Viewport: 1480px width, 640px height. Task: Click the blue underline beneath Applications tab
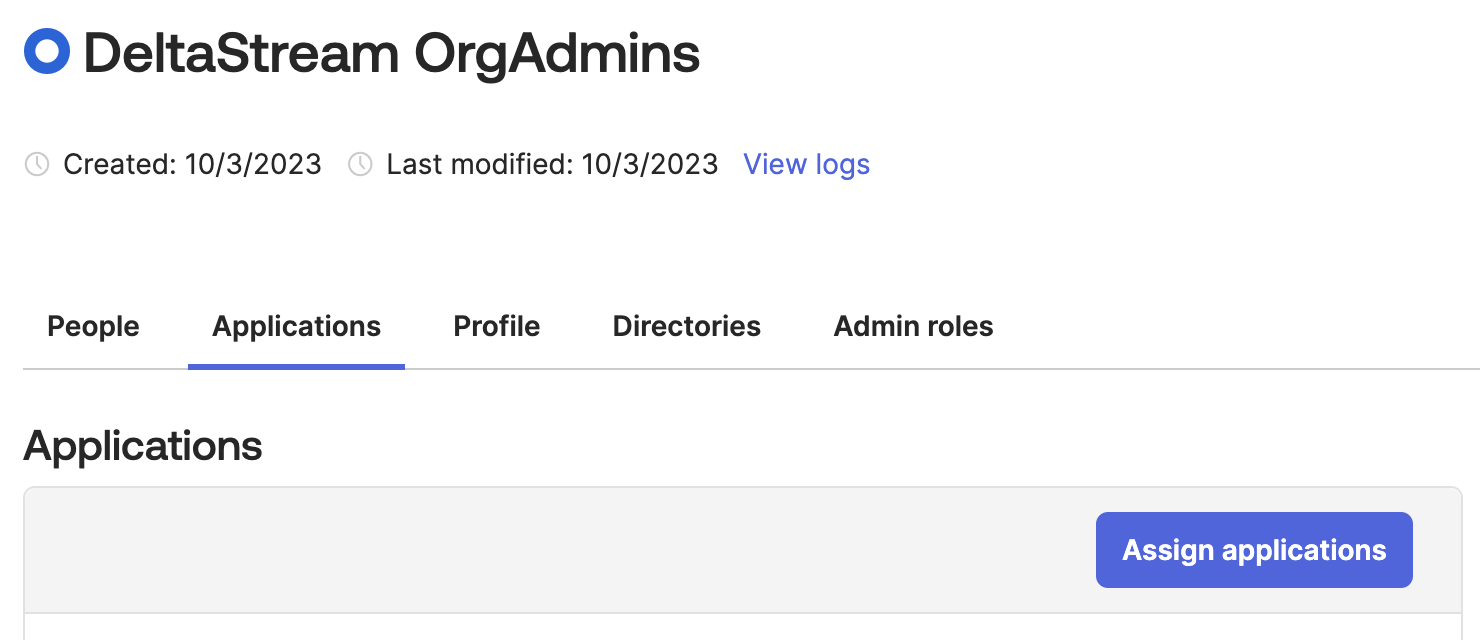[296, 366]
